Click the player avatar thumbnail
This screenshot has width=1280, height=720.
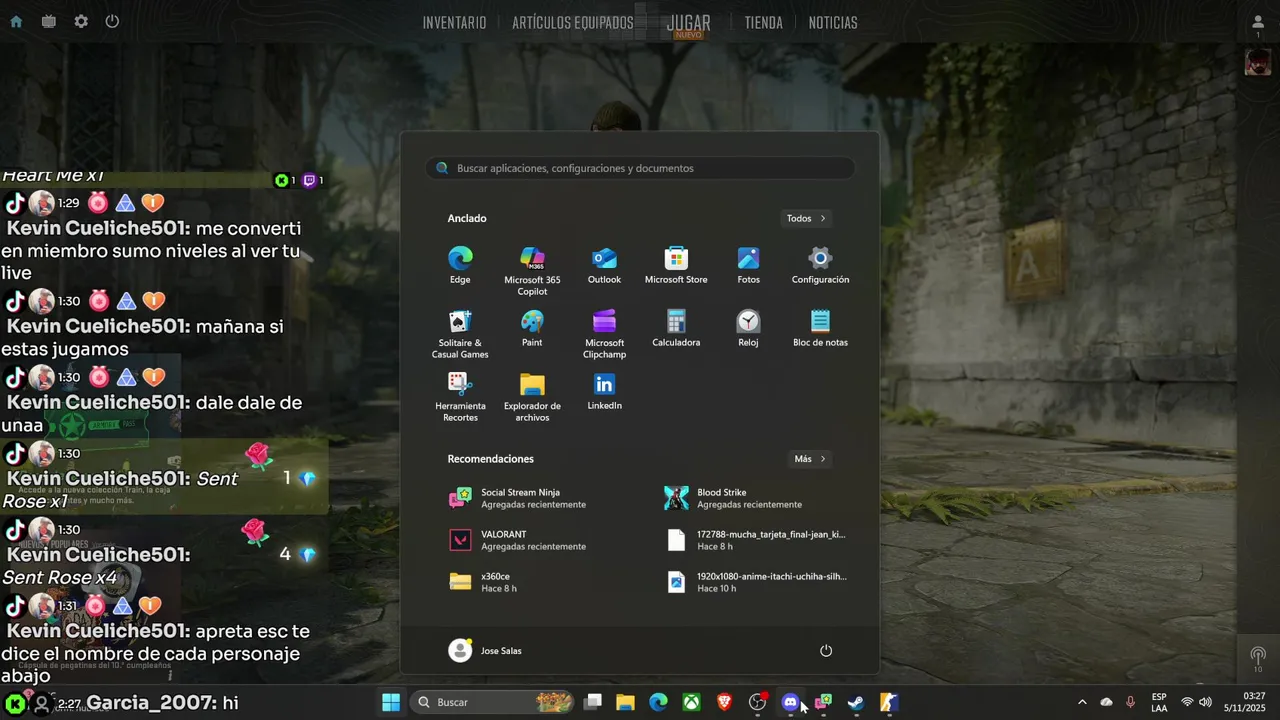[x=1258, y=62]
